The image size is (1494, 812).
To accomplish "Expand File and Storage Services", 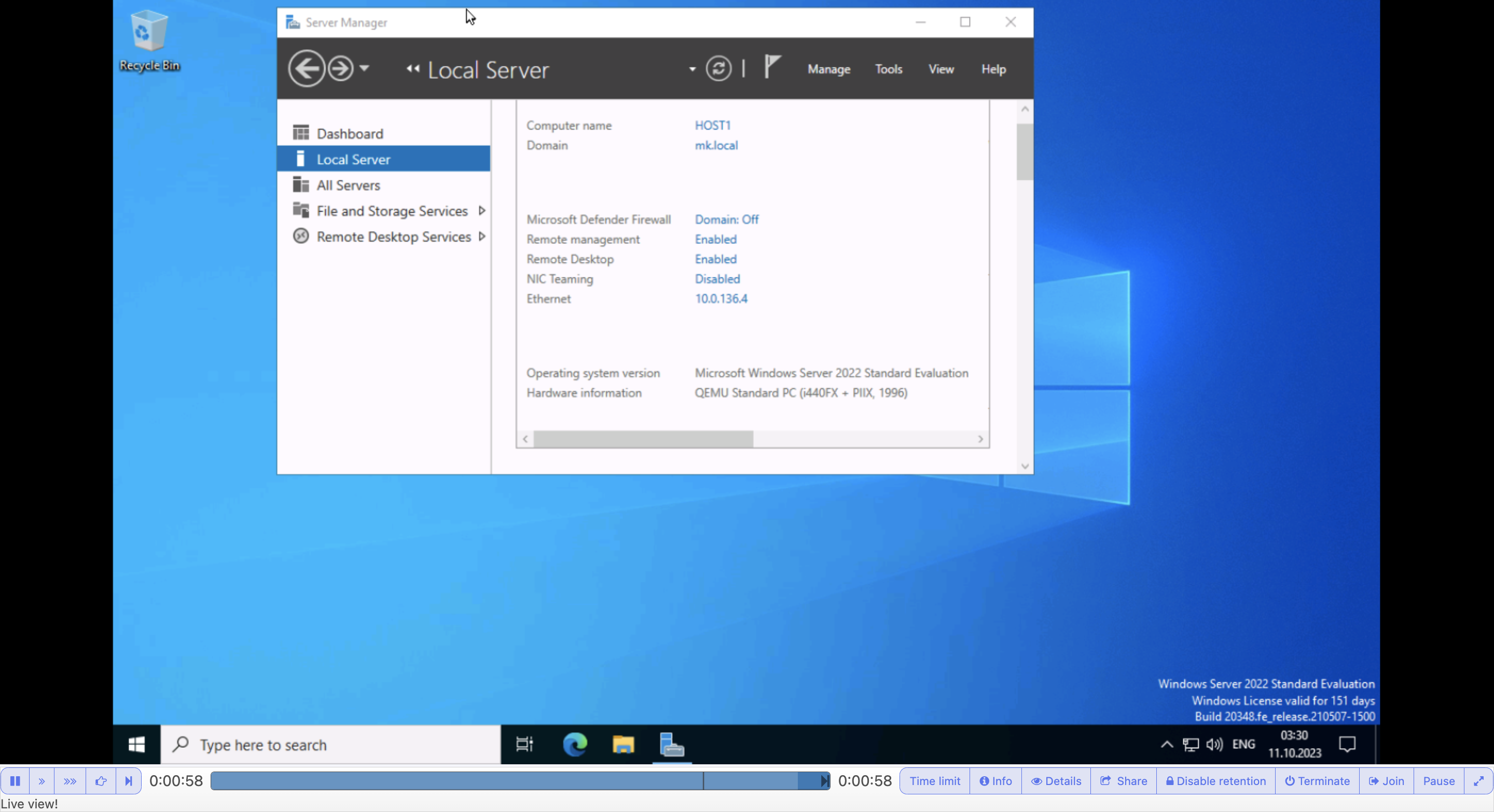I will tap(482, 211).
